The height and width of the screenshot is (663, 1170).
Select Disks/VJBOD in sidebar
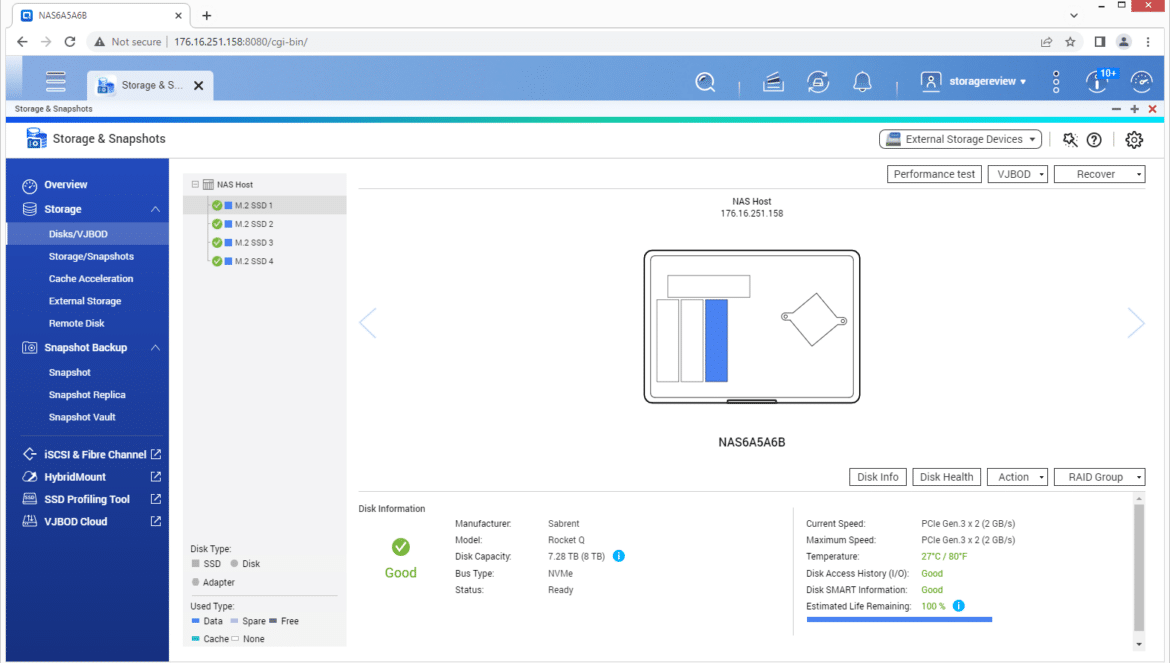pos(87,234)
